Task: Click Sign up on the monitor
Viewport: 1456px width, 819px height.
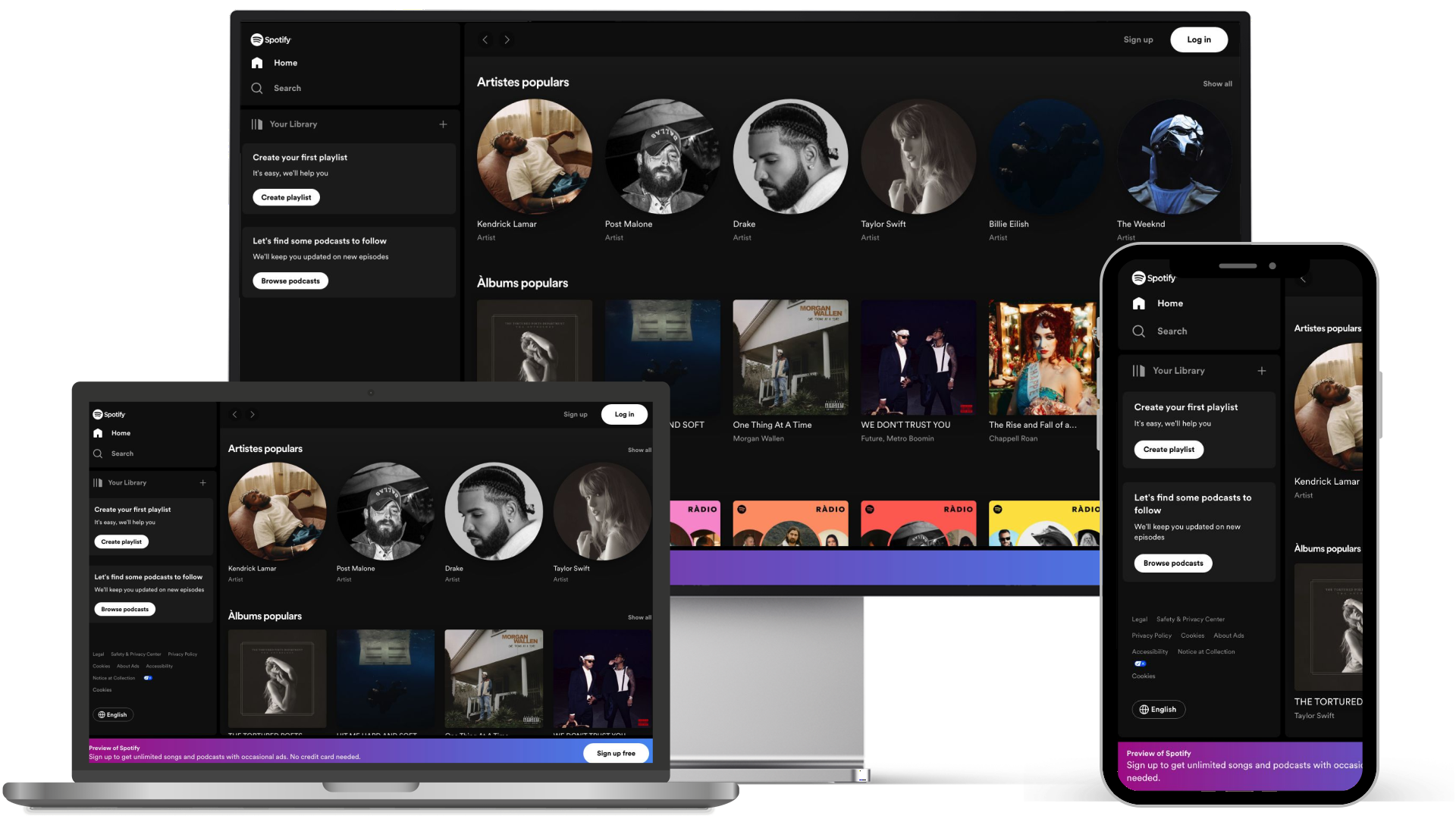Action: [1138, 39]
